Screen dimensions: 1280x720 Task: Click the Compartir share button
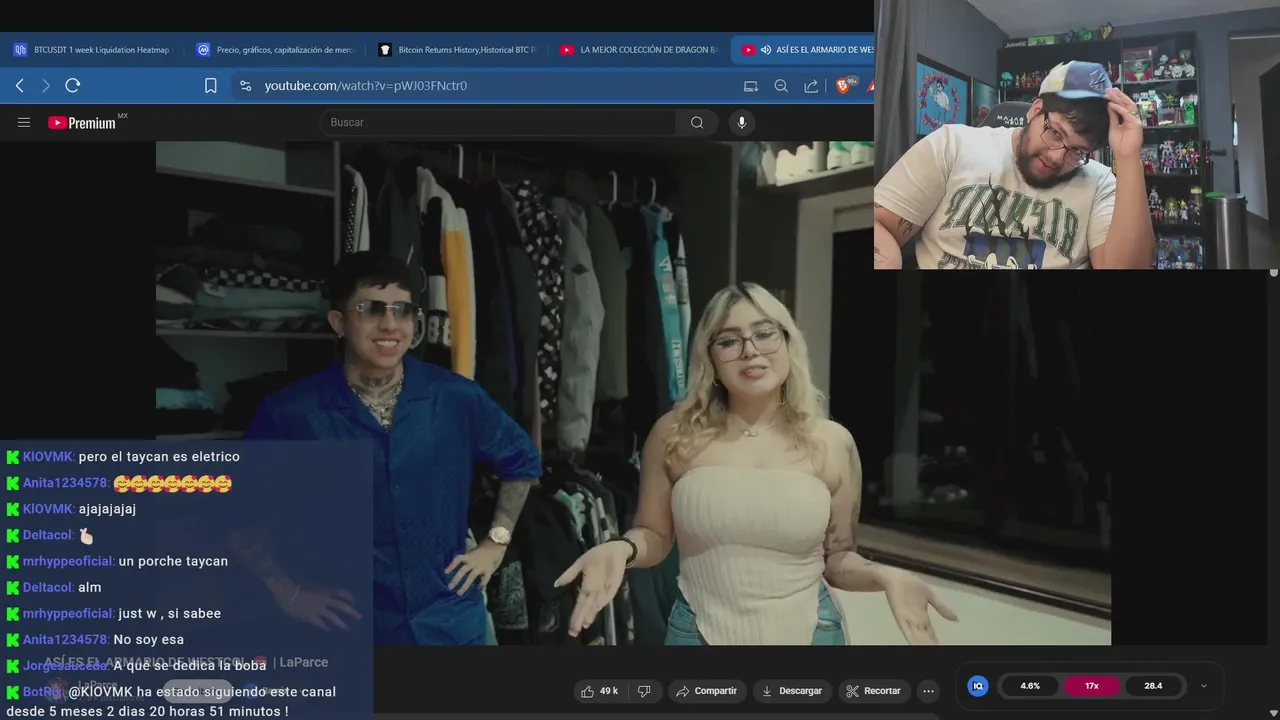706,691
